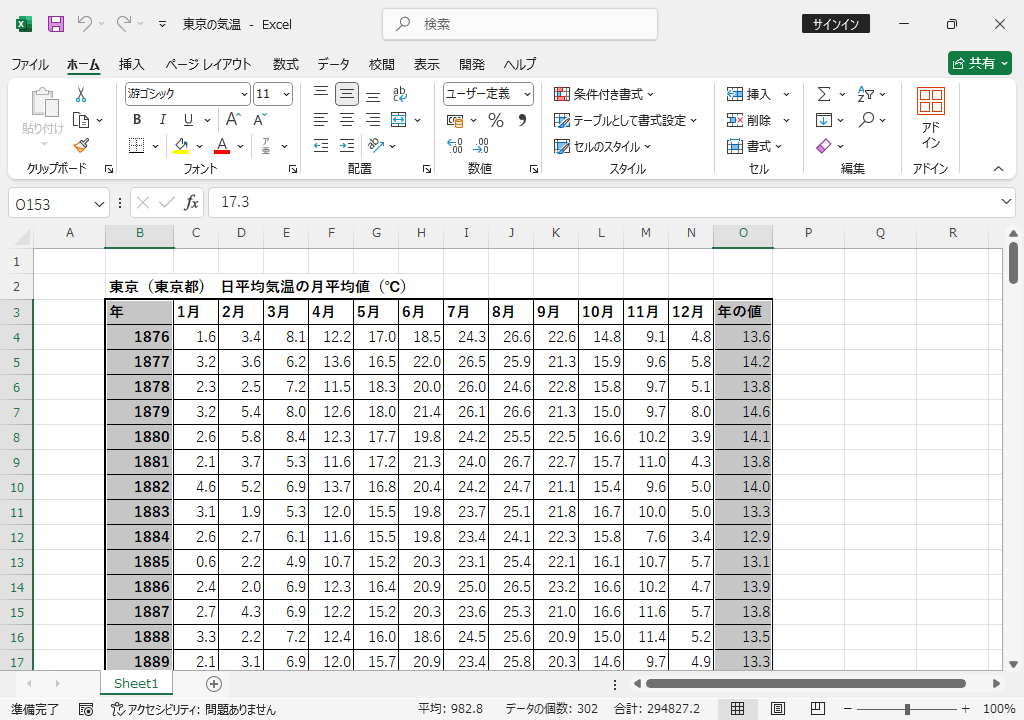Apply comma style number format
This screenshot has width=1024, height=720.
522,120
